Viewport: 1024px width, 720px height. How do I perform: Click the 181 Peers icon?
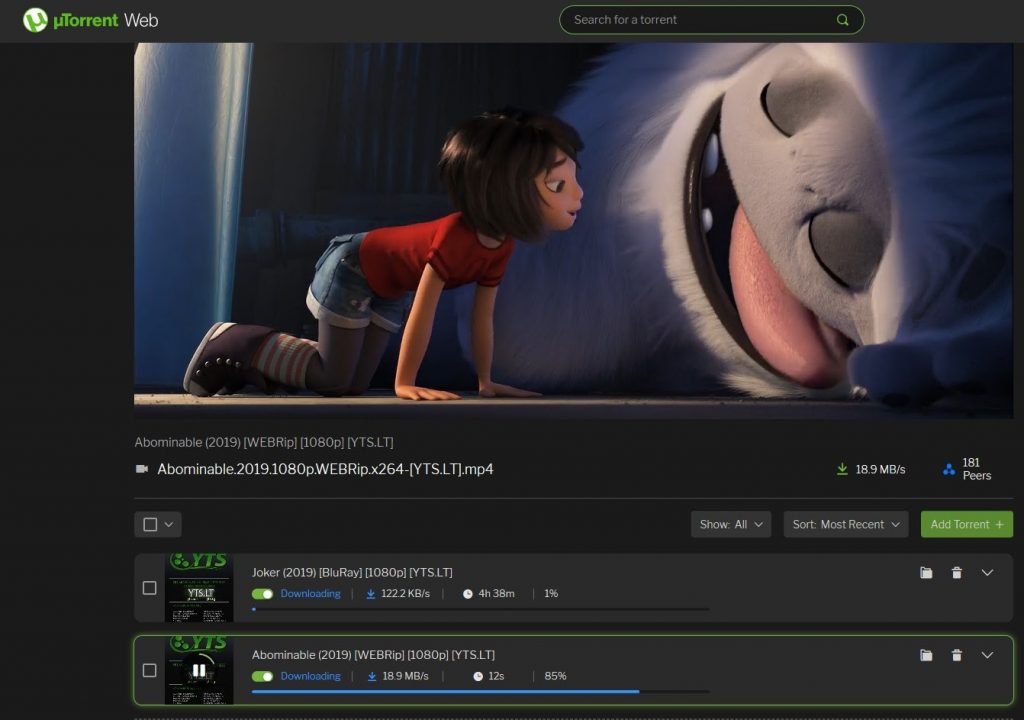coord(949,469)
